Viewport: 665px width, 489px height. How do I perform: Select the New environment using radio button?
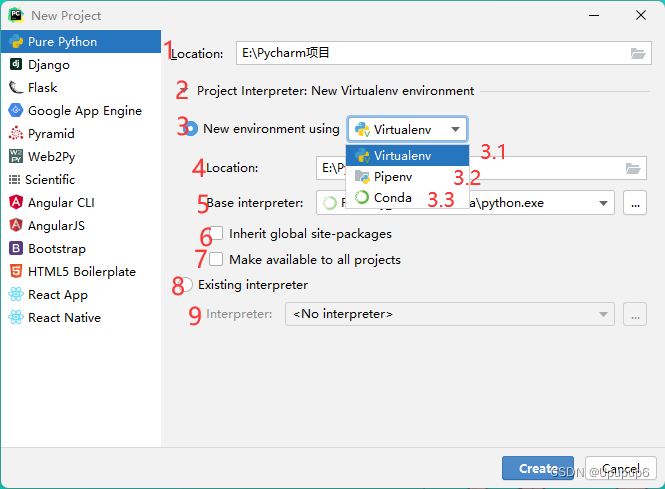pyautogui.click(x=191, y=129)
